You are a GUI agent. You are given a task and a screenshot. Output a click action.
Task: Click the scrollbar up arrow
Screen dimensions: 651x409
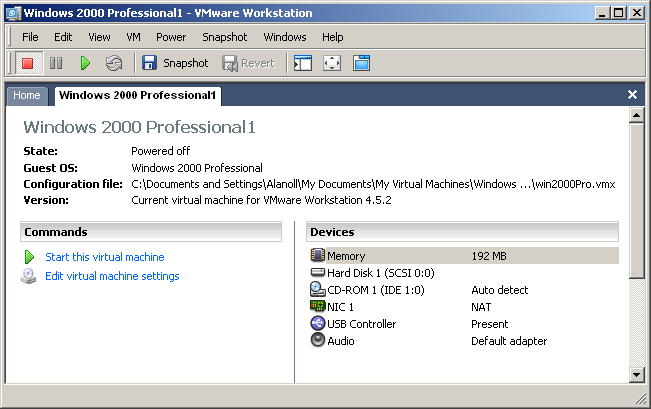tap(636, 115)
